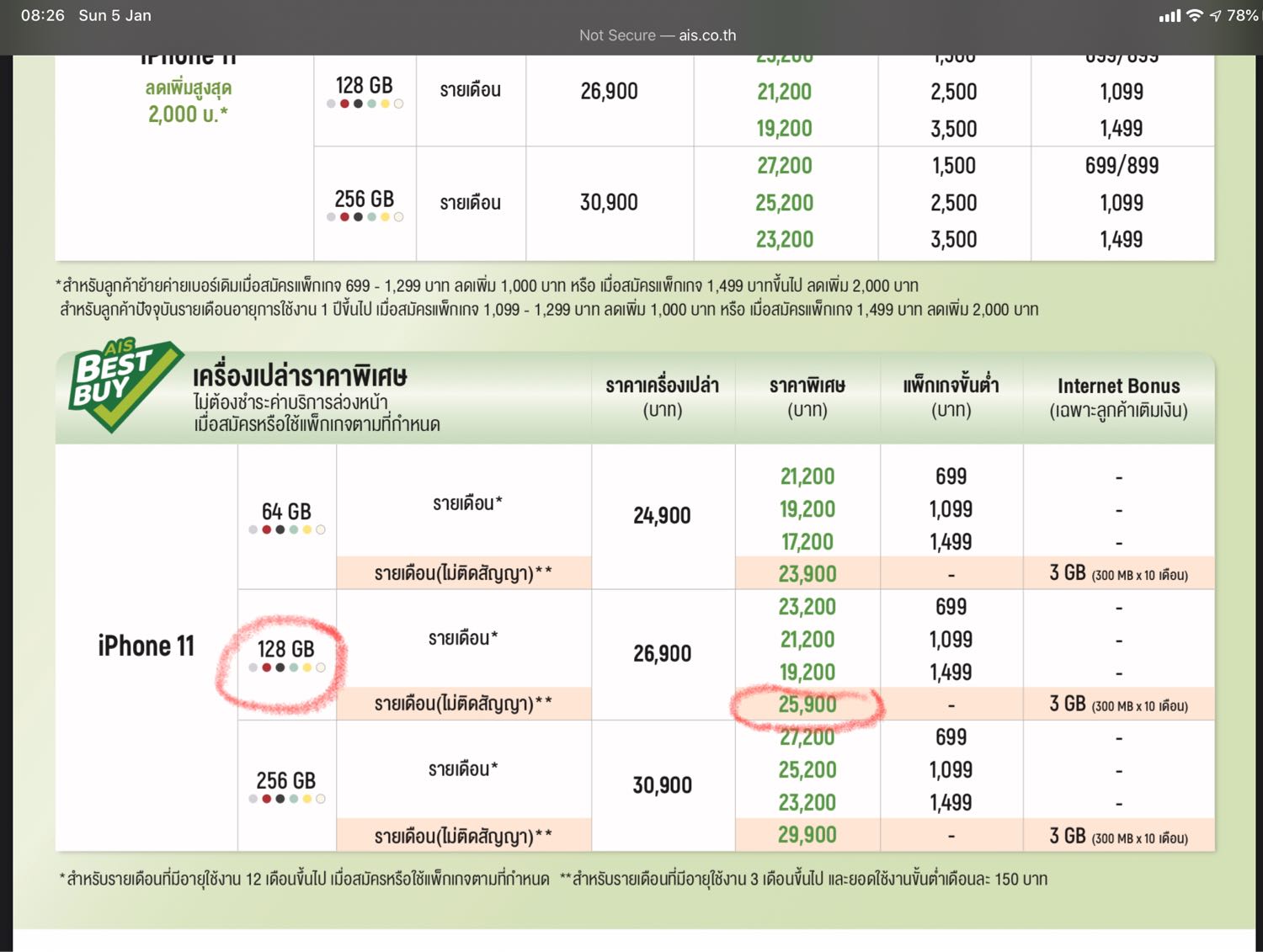Pick the red color dot under 64 GB
The width and height of the screenshot is (1263, 952).
267,529
